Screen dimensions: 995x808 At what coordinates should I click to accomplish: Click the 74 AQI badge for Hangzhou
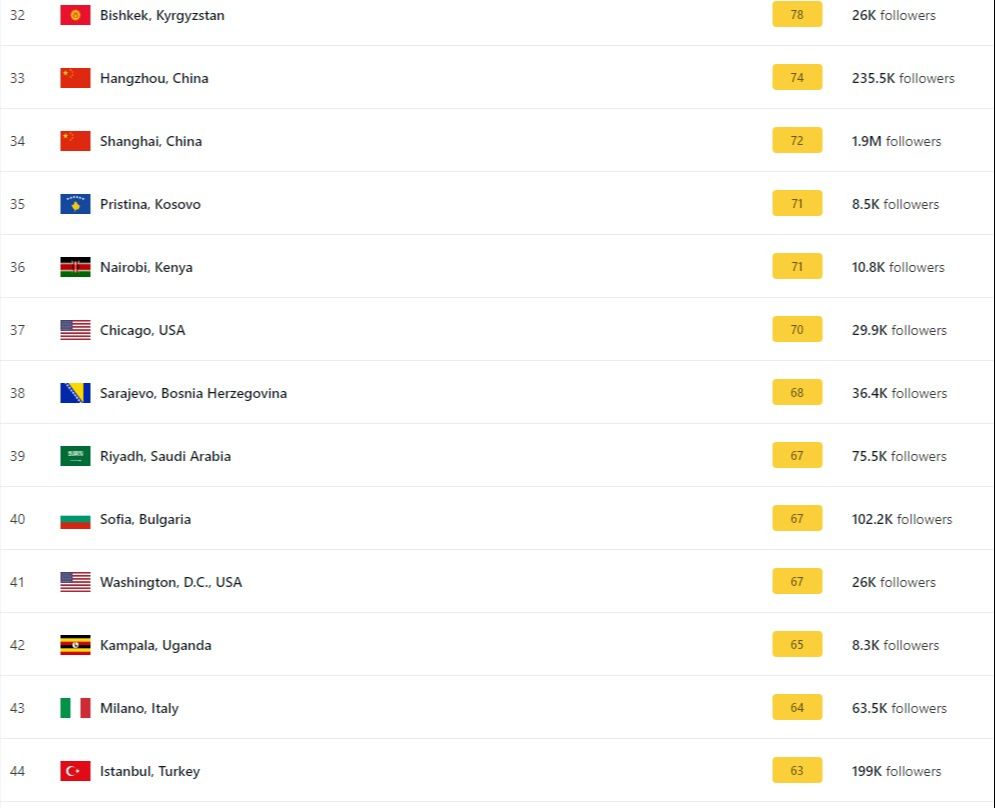797,78
